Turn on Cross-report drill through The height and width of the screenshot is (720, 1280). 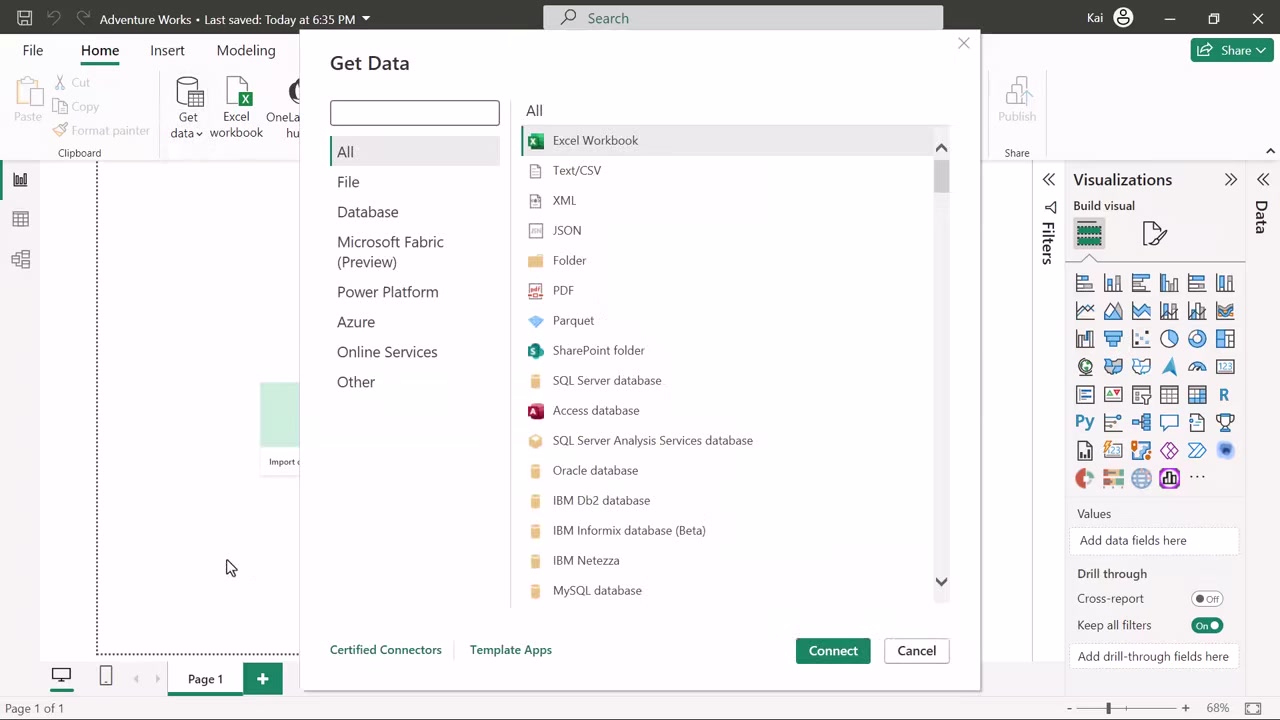(x=1208, y=599)
